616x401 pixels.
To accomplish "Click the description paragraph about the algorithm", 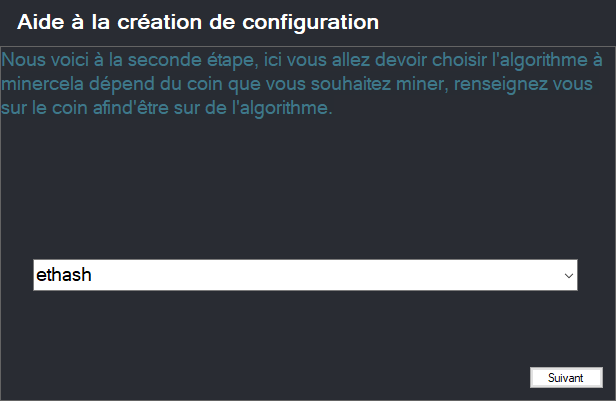I will pos(302,84).
